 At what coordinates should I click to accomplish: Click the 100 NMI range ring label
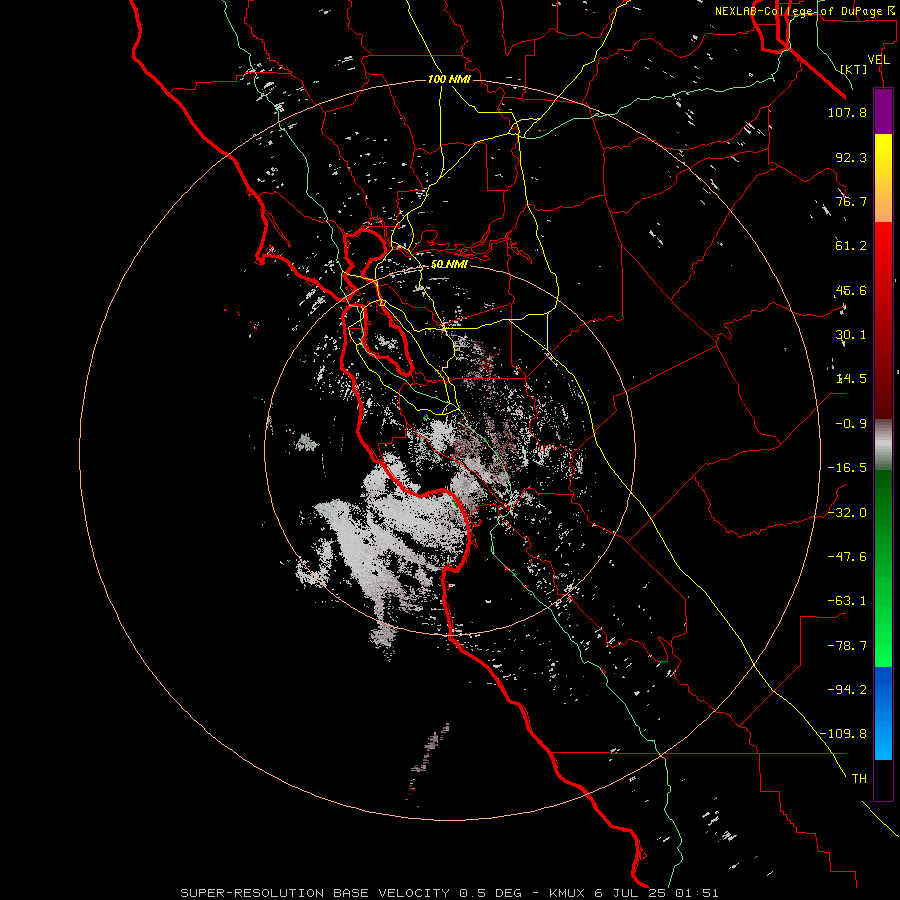(449, 79)
